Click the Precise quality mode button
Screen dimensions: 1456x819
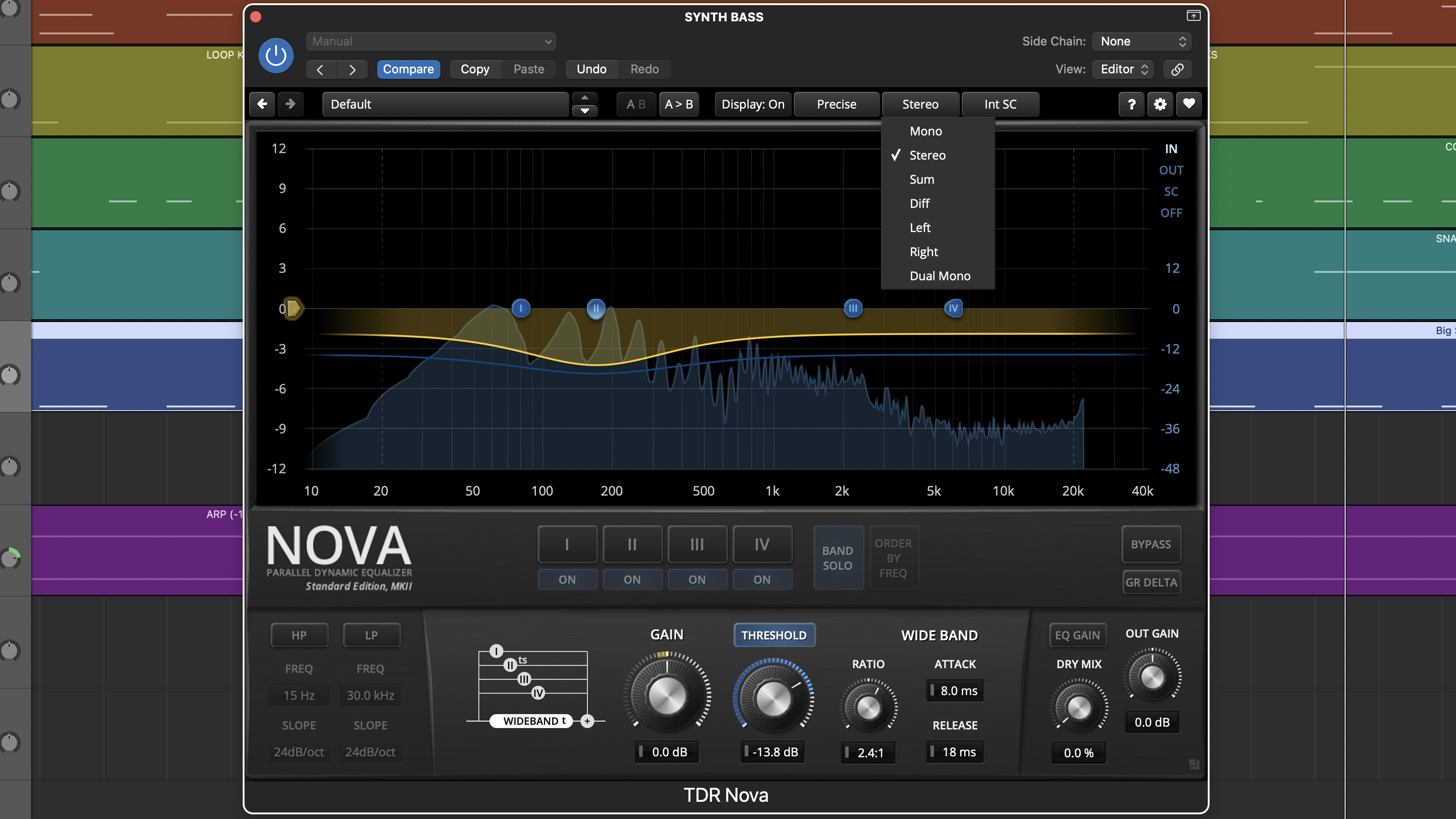click(x=837, y=104)
